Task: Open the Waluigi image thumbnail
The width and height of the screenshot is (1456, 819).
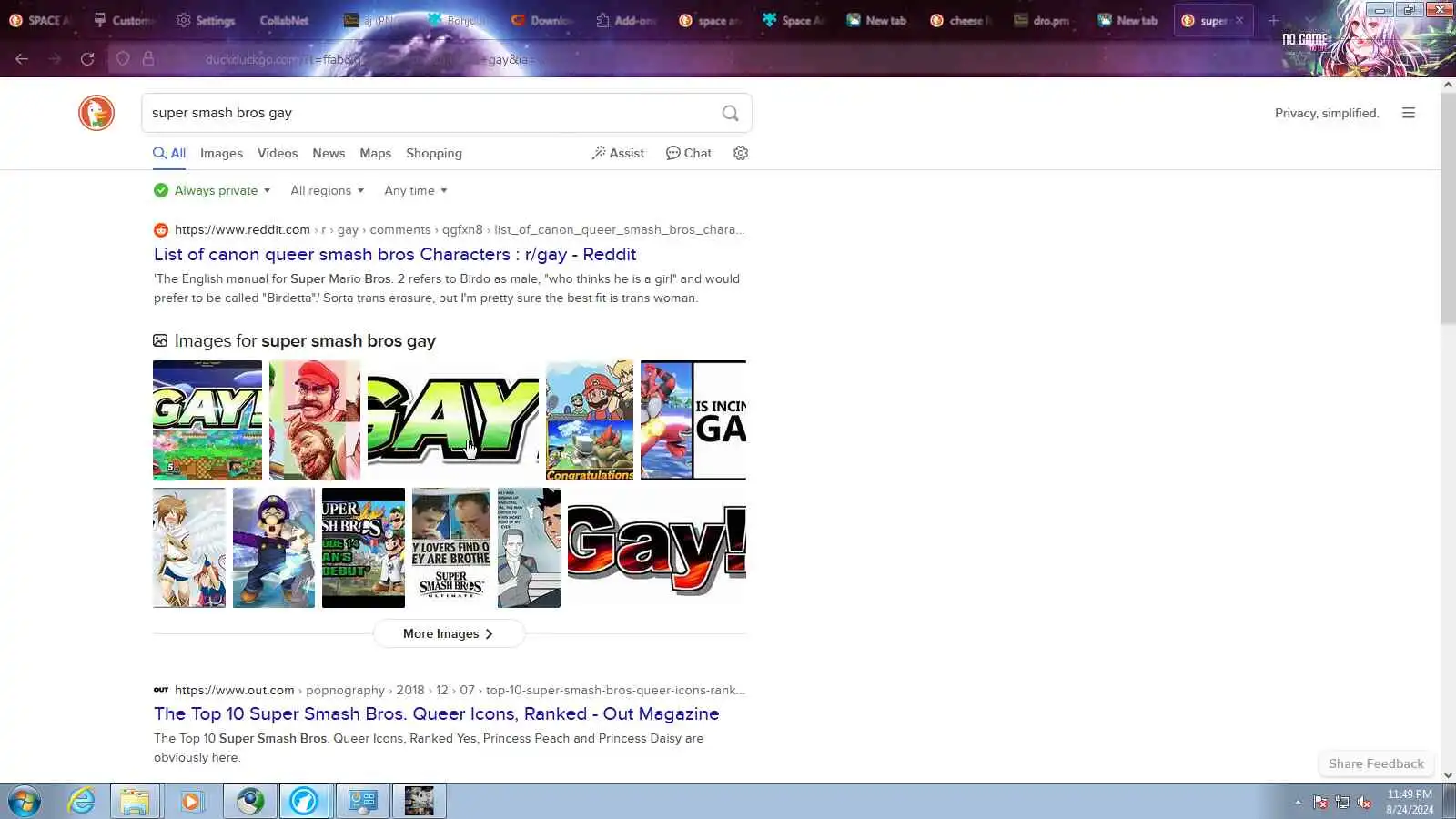Action: click(274, 548)
